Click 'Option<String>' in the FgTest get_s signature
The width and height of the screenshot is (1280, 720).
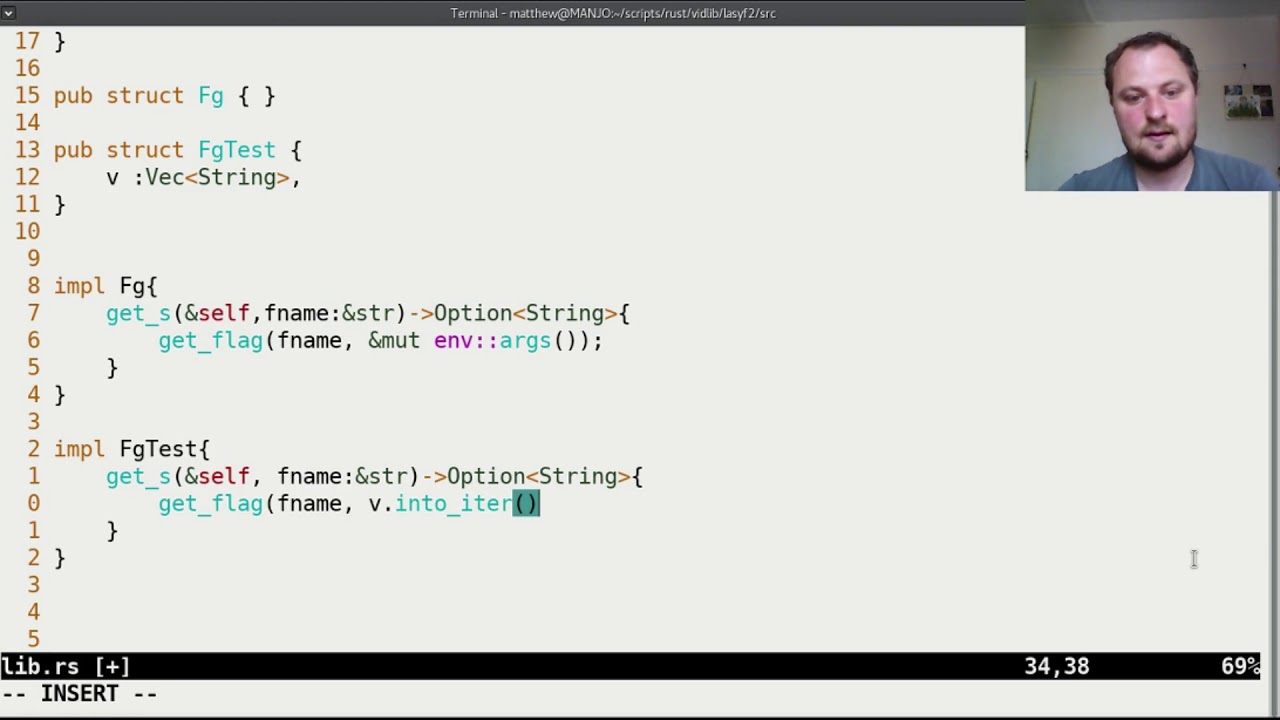click(x=538, y=477)
